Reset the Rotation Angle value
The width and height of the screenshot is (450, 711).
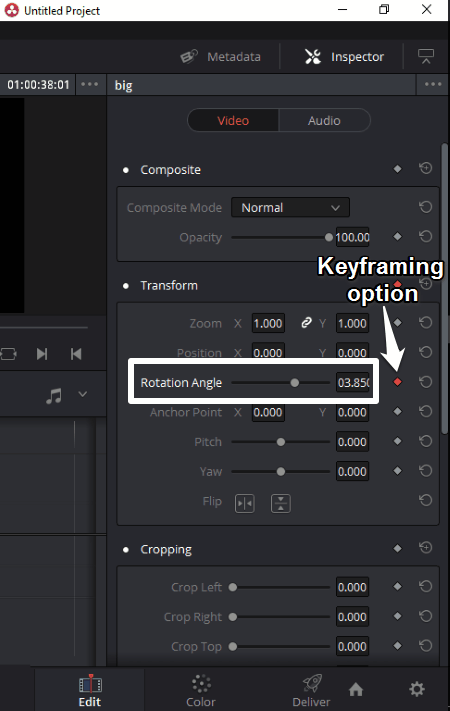tap(426, 382)
